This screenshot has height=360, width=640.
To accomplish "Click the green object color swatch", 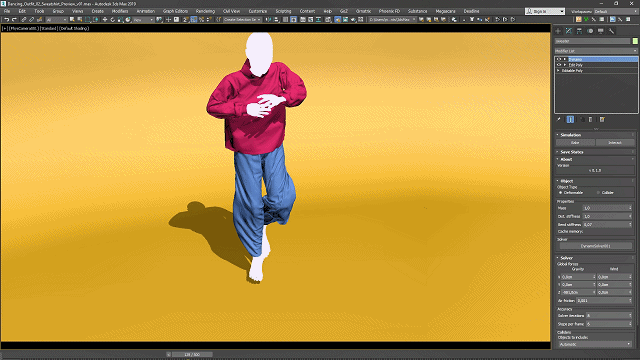I will (x=635, y=41).
